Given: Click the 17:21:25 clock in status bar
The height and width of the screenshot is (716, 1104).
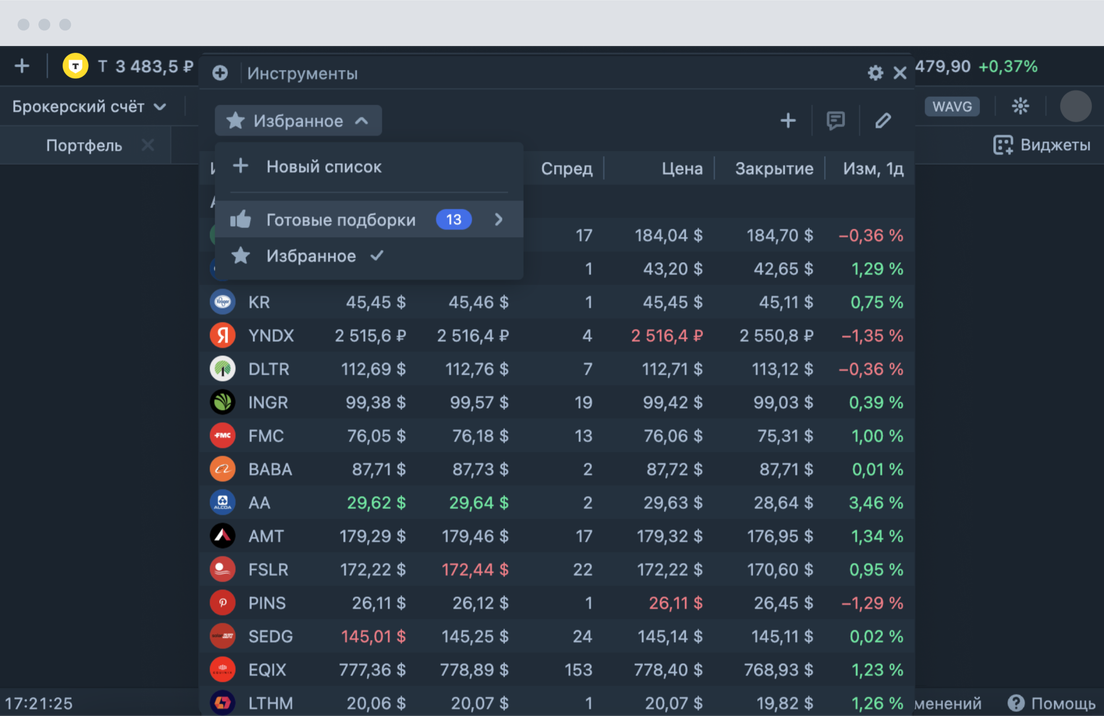Looking at the screenshot, I should click(39, 703).
